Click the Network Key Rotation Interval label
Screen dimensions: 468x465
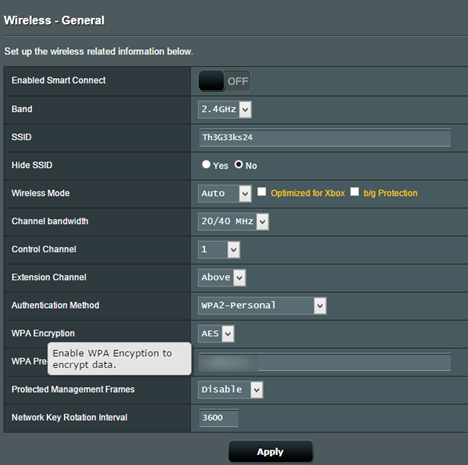70,417
